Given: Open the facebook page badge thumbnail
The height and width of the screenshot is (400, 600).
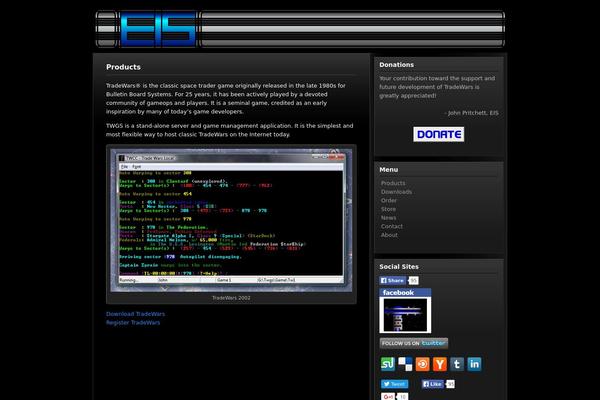Looking at the screenshot, I should [x=405, y=311].
